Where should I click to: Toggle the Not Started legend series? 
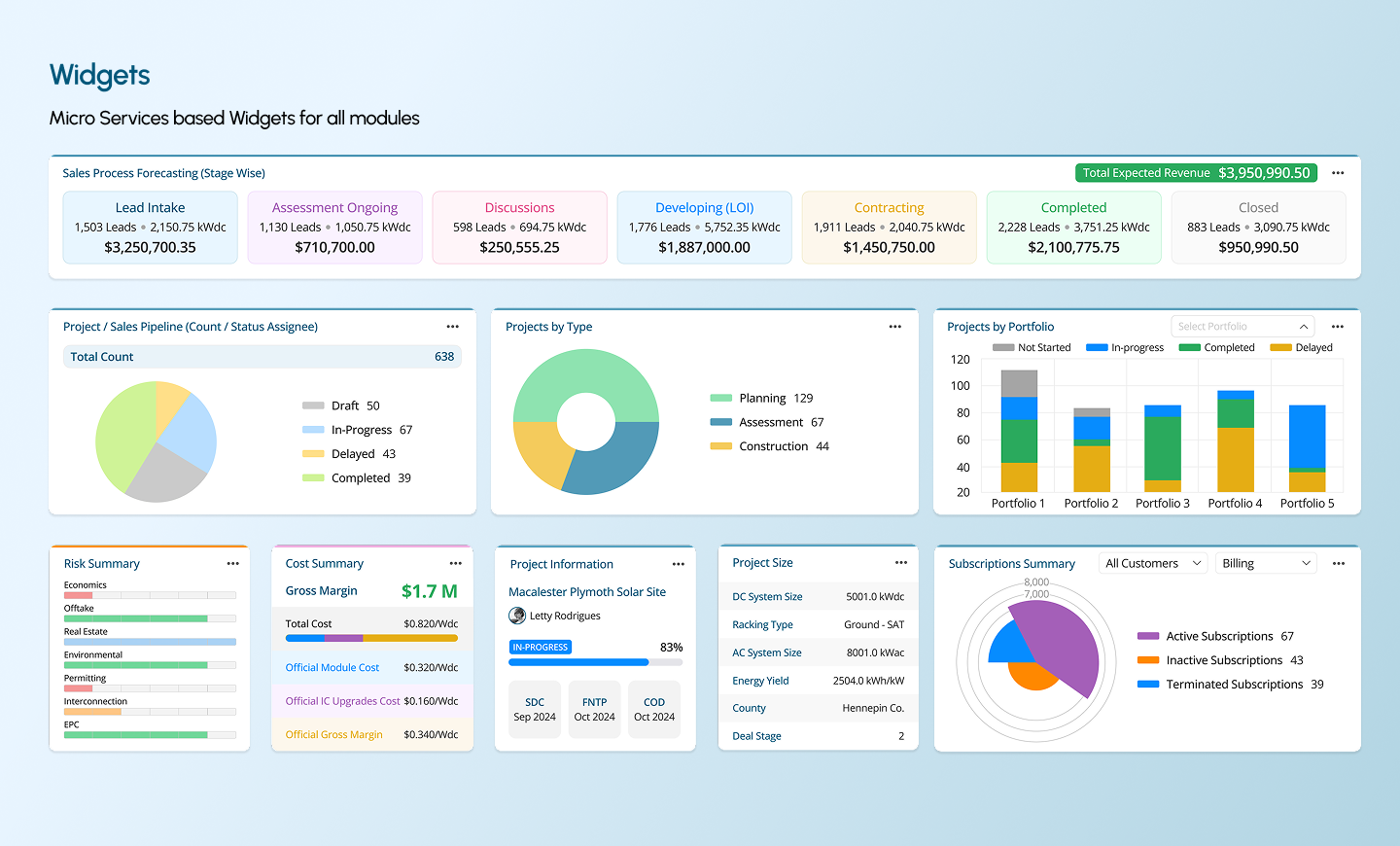click(1032, 347)
